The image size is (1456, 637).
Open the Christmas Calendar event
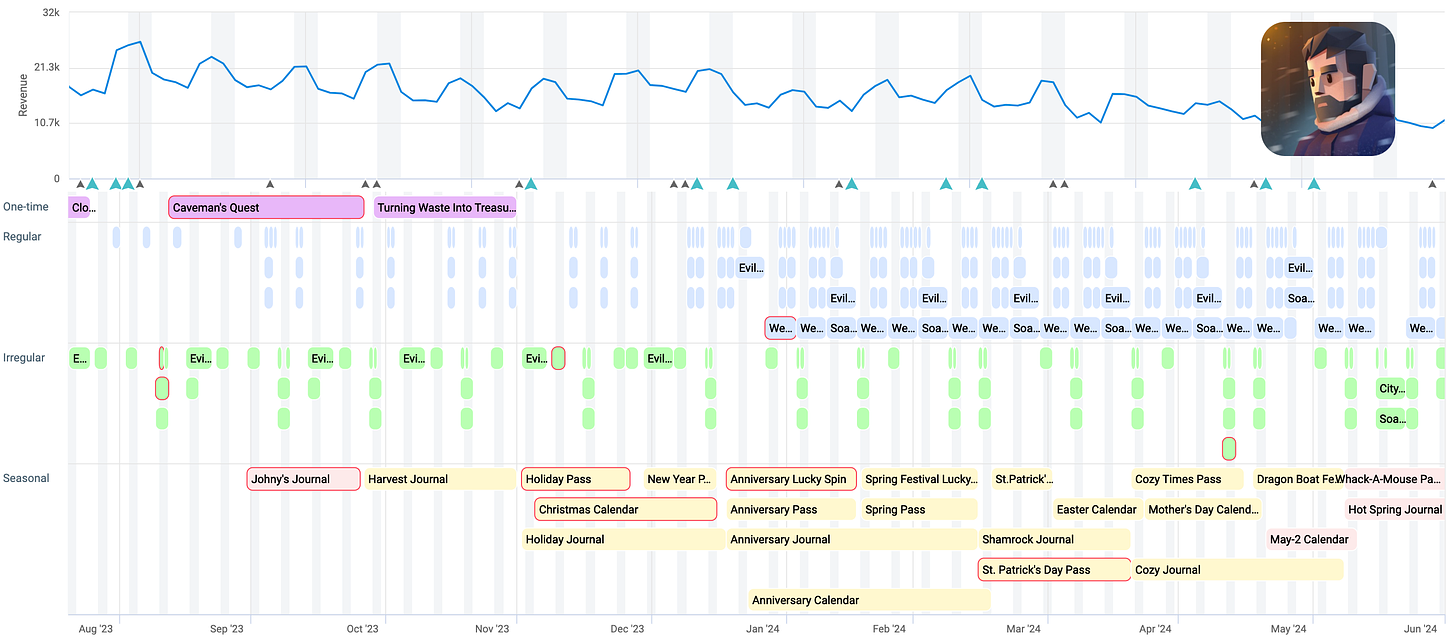[x=625, y=509]
